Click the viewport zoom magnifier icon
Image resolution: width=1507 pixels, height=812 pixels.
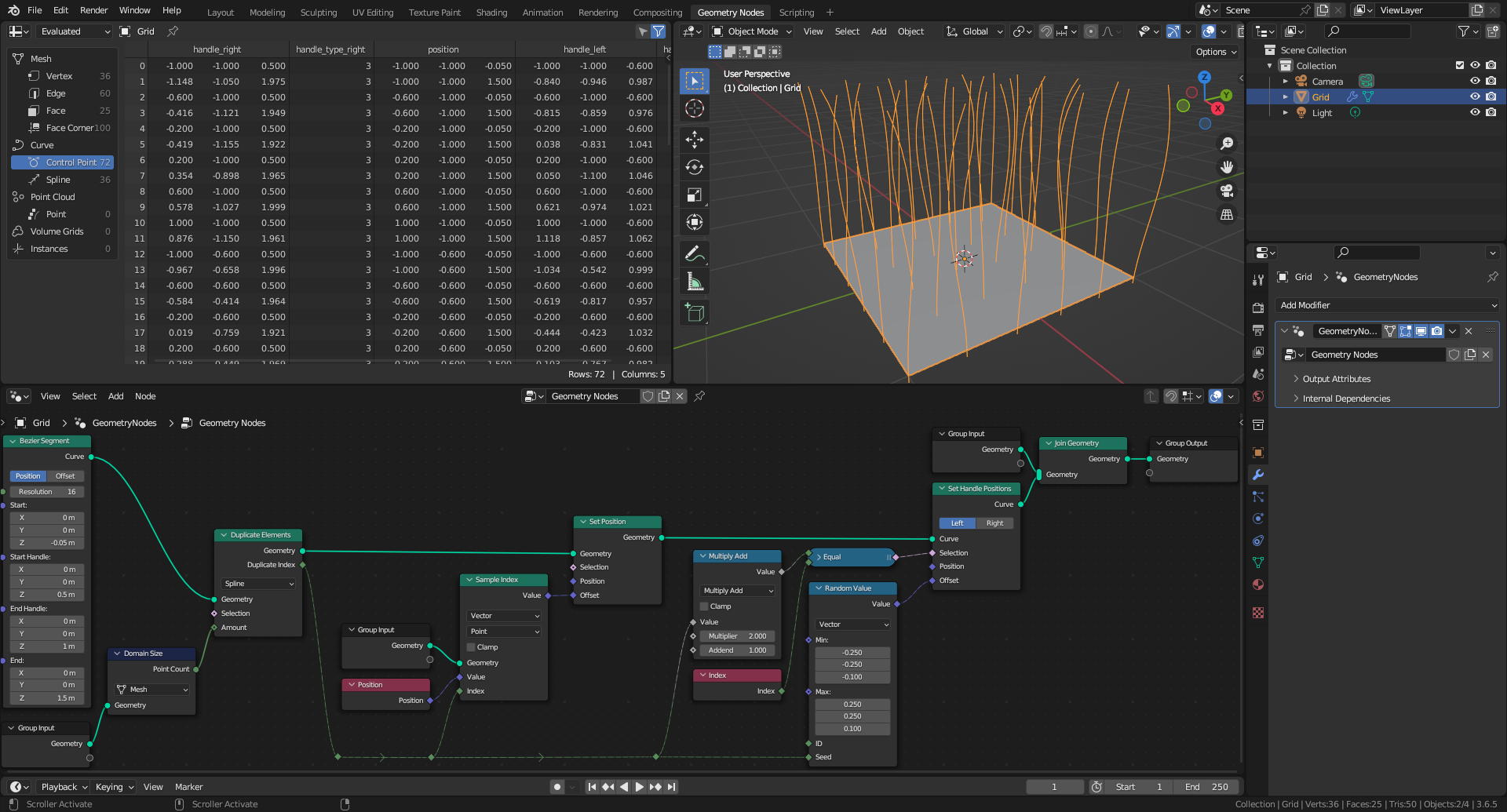pos(1227,144)
